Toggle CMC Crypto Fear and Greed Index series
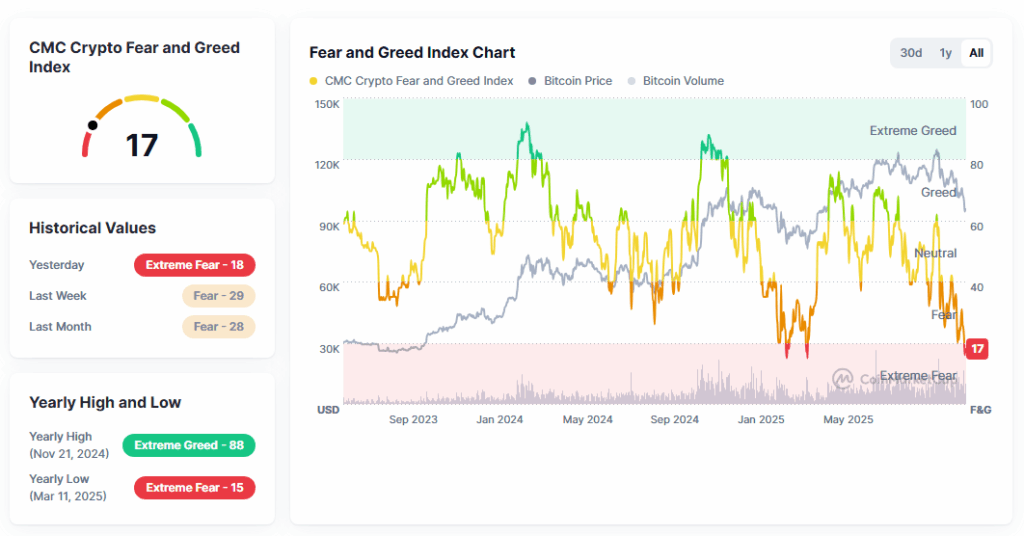 pos(419,81)
